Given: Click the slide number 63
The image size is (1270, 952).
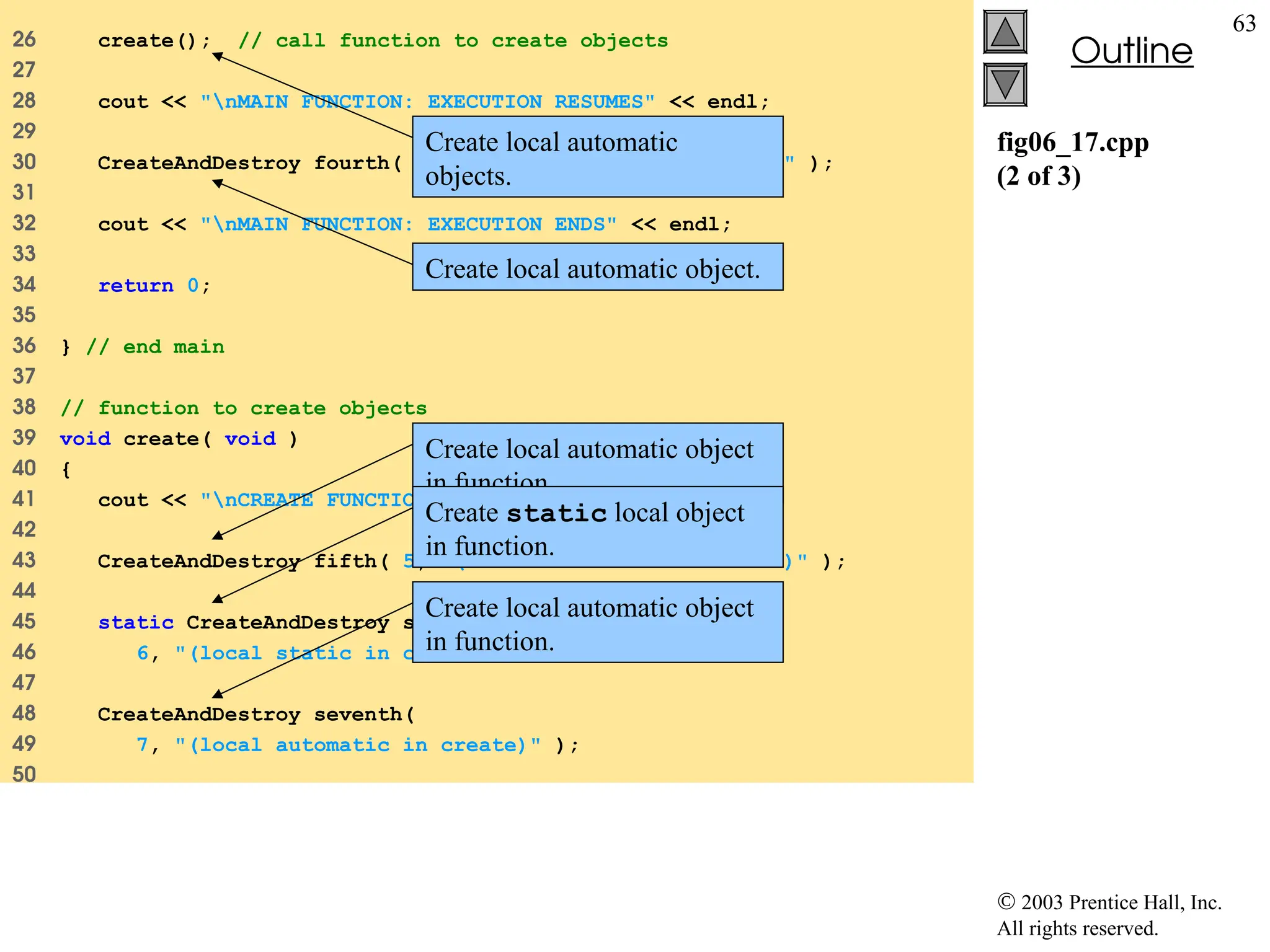Looking at the screenshot, I should [1244, 24].
